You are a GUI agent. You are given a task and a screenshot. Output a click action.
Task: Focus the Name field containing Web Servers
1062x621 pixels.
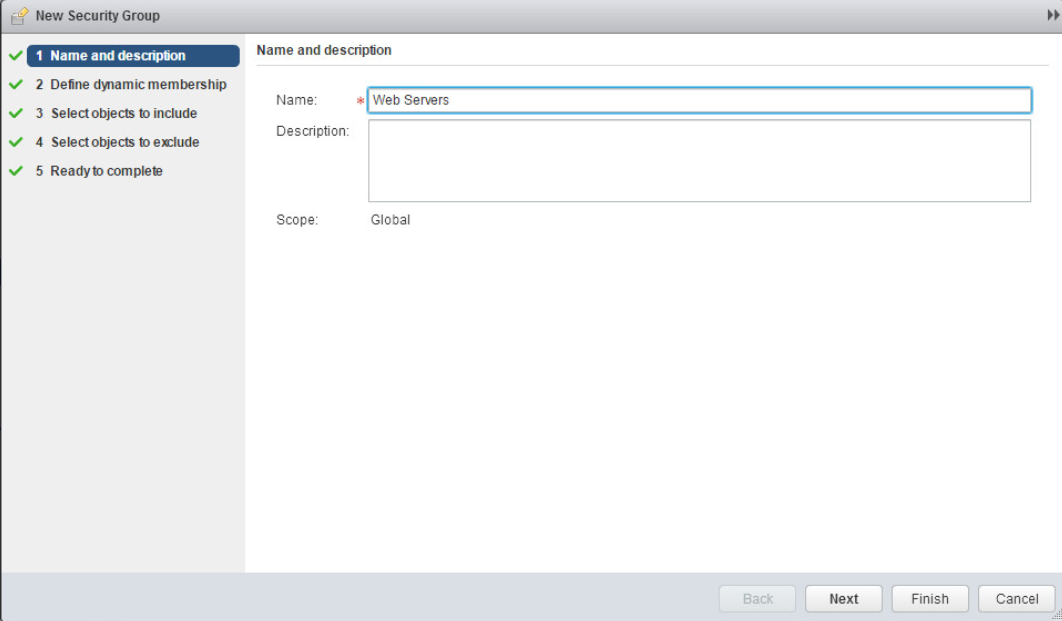[699, 100]
